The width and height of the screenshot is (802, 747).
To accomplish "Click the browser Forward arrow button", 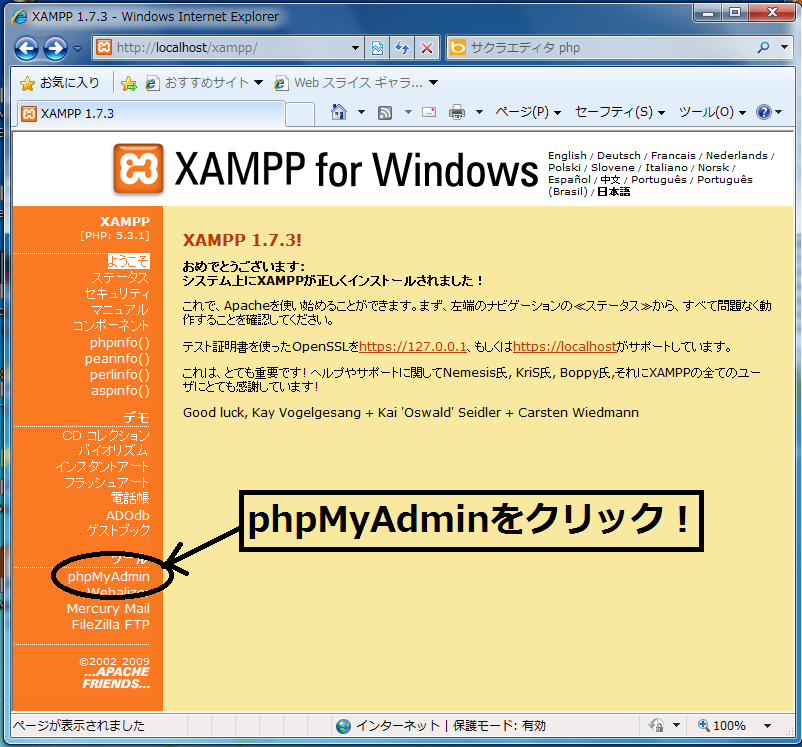I will click(x=55, y=48).
